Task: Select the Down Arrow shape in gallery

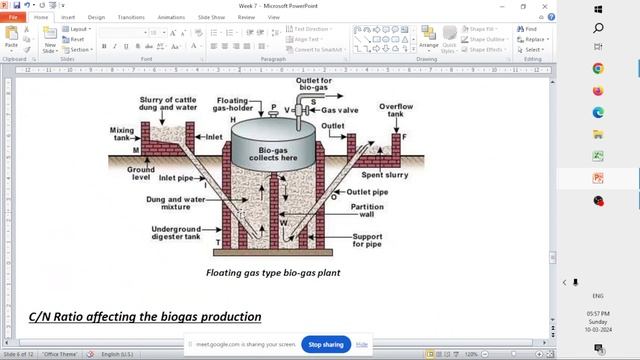Action: (x=386, y=49)
